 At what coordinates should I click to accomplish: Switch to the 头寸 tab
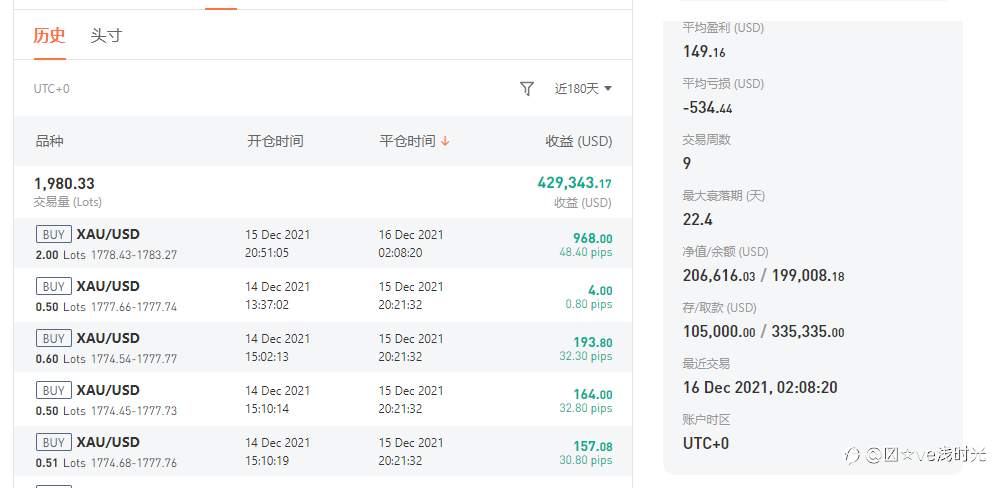[106, 36]
